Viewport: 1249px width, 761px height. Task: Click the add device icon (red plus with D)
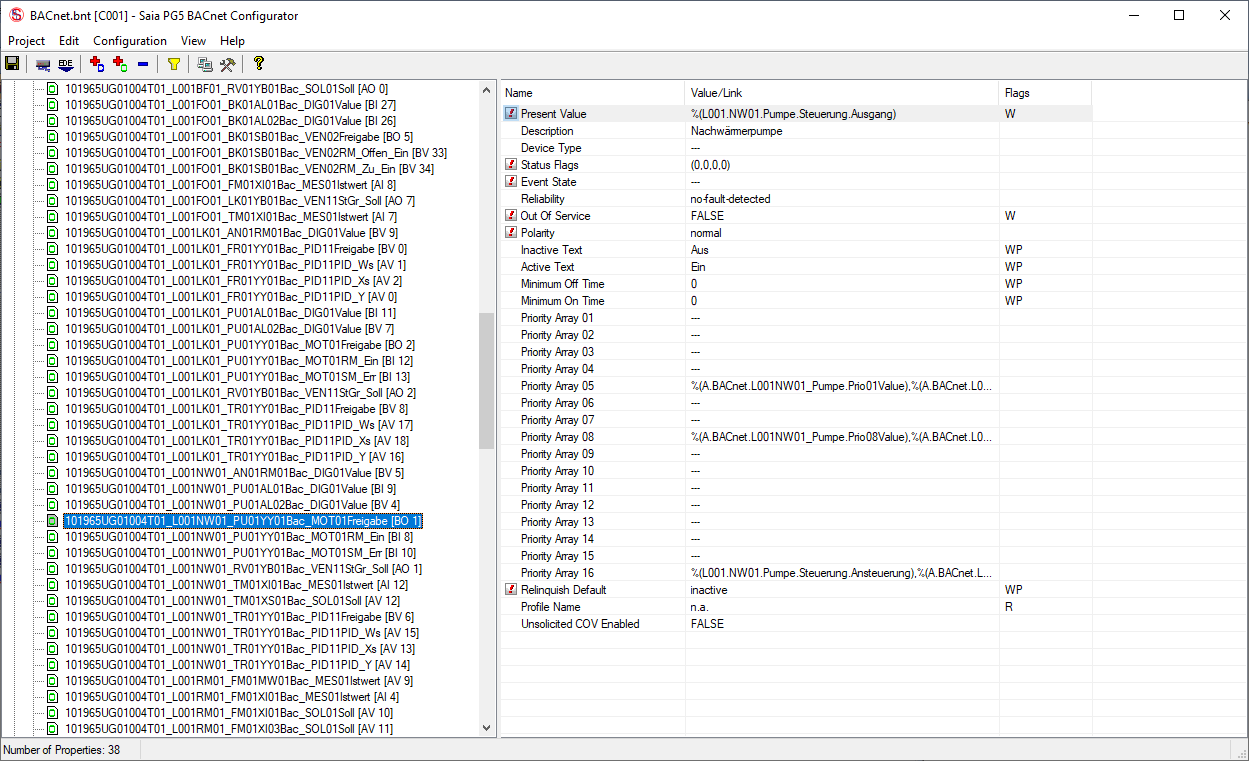click(x=97, y=64)
